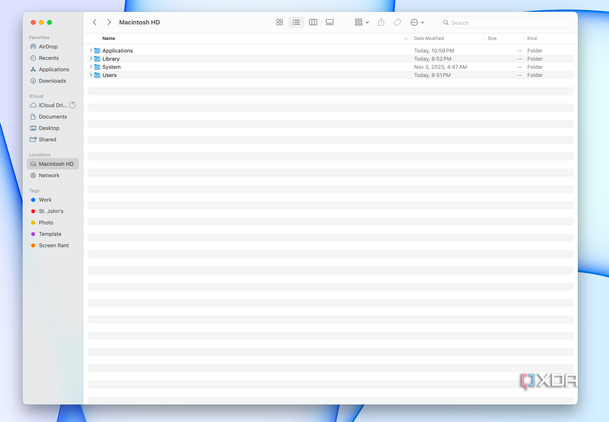
Task: Open the Action ellipsis dropdown menu
Action: point(418,23)
